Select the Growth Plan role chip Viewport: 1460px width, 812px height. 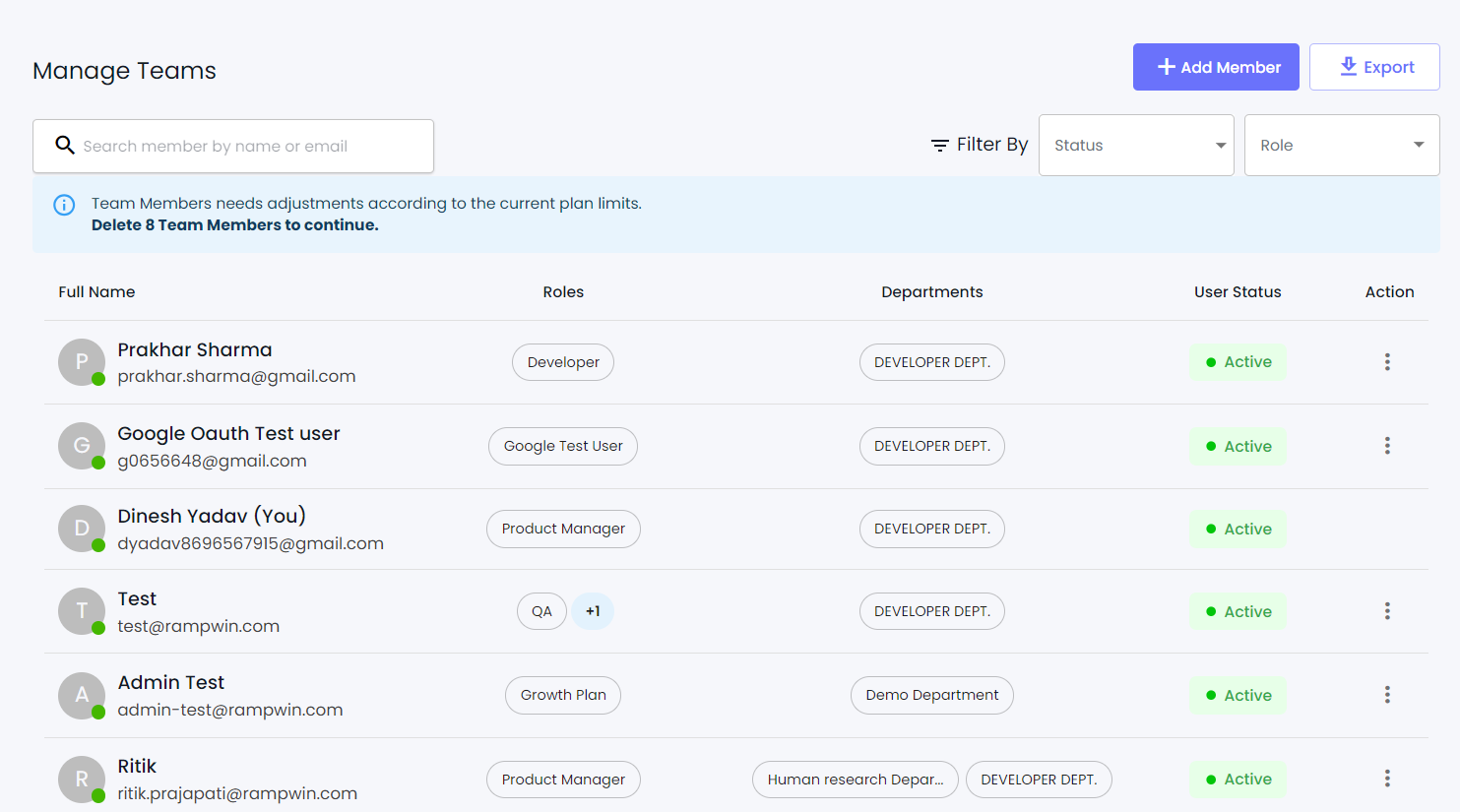pos(563,695)
